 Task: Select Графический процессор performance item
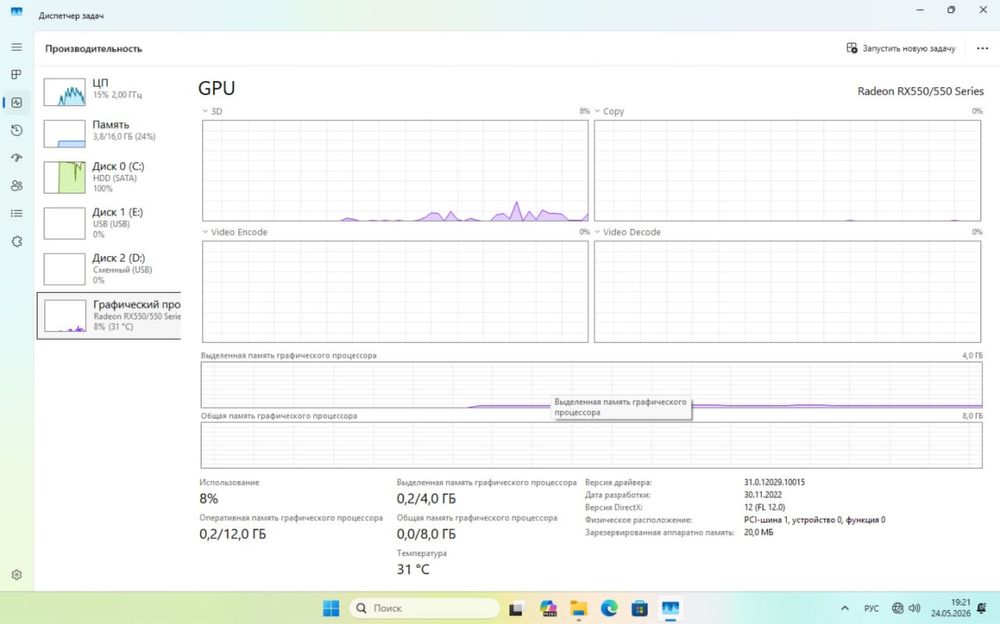(x=109, y=316)
